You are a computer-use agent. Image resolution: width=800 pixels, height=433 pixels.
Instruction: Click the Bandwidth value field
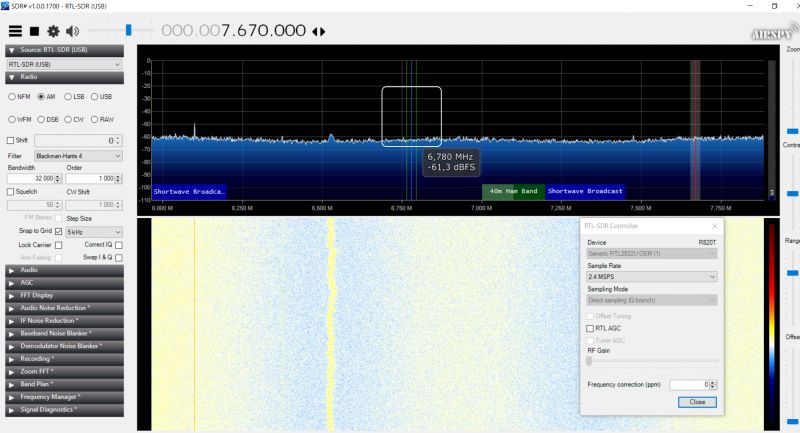coord(34,179)
